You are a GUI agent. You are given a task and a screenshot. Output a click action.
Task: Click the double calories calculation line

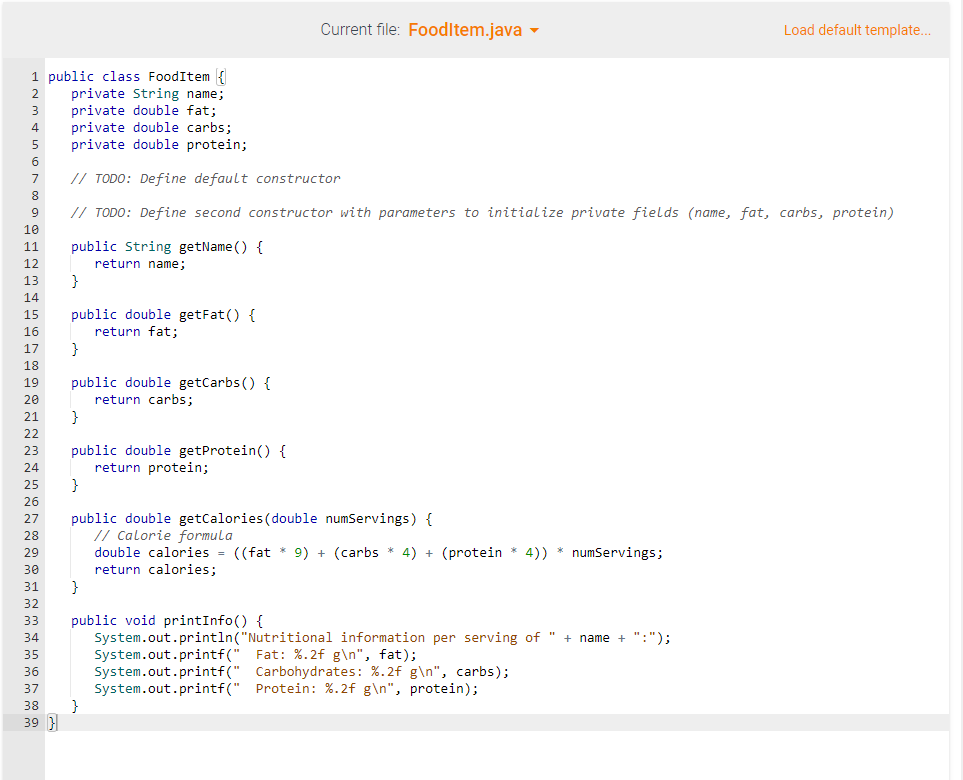coord(379,553)
